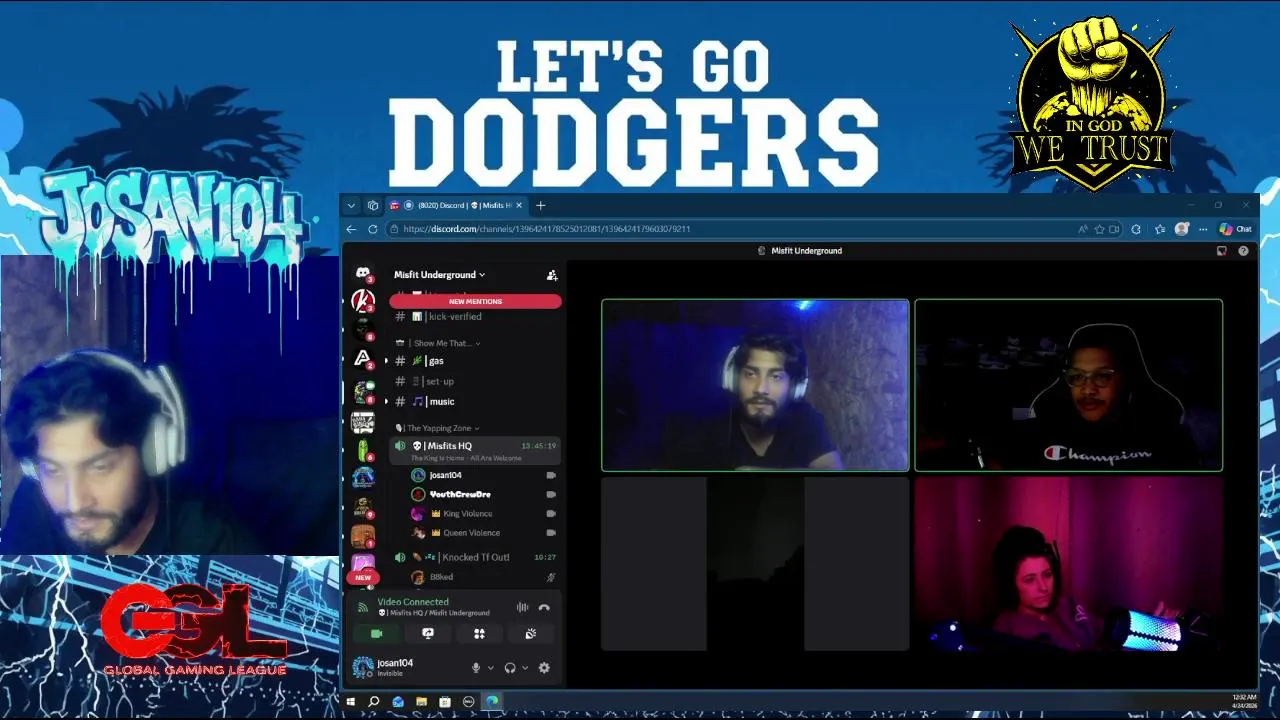
Task: Open the Discord inbox icon at top right
Action: coord(1221,251)
